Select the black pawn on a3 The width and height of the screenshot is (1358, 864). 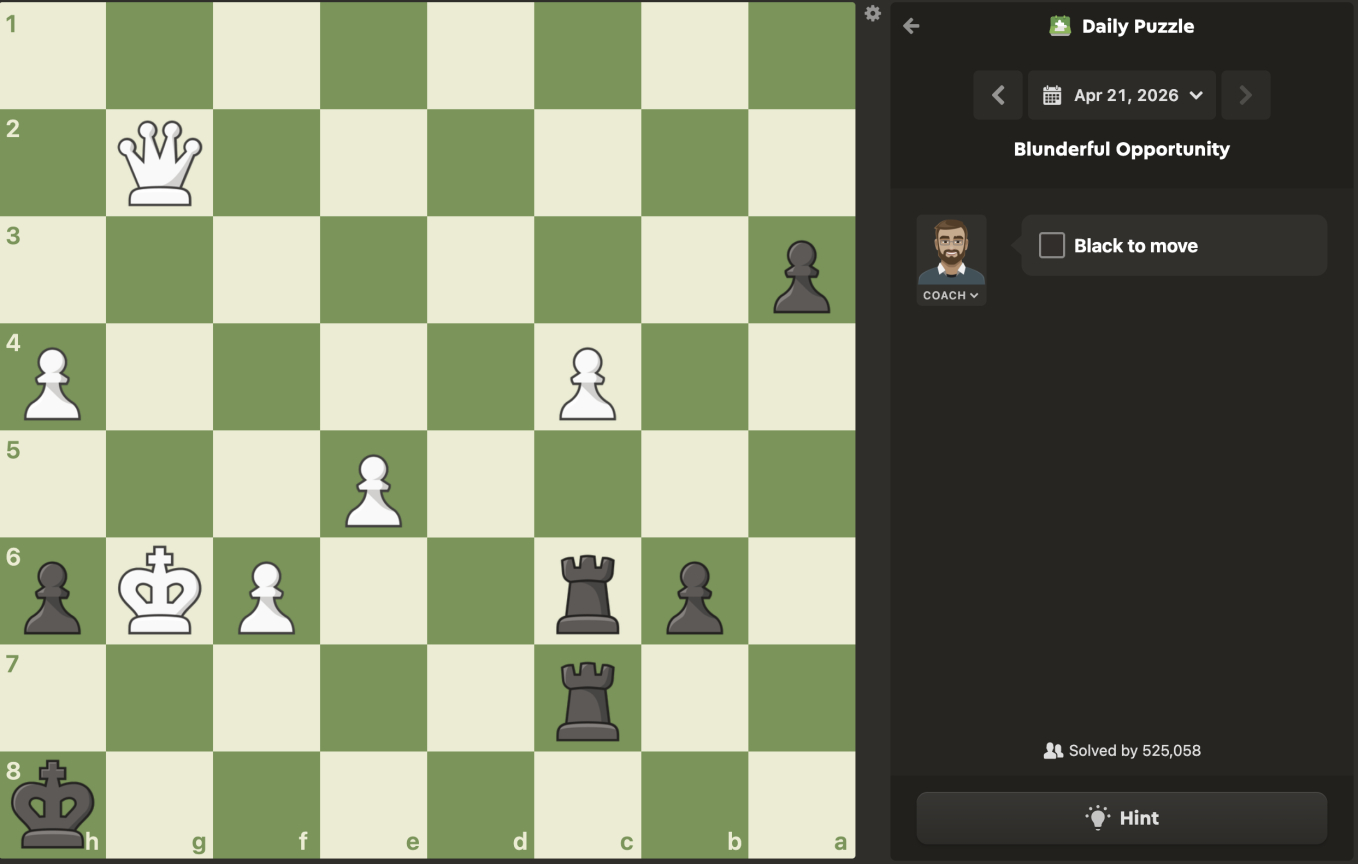coord(802,277)
